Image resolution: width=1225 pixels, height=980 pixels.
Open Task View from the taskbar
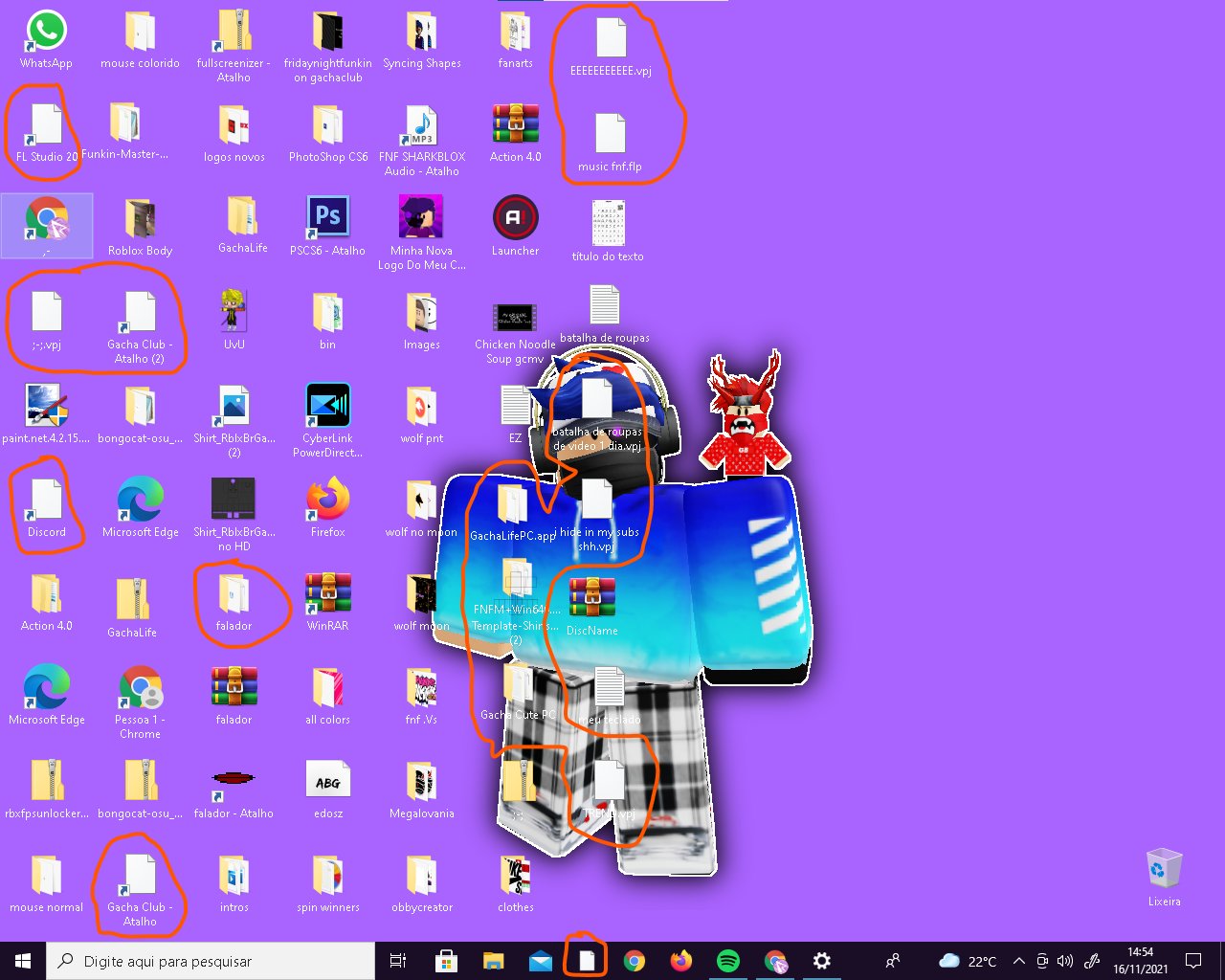tap(398, 961)
